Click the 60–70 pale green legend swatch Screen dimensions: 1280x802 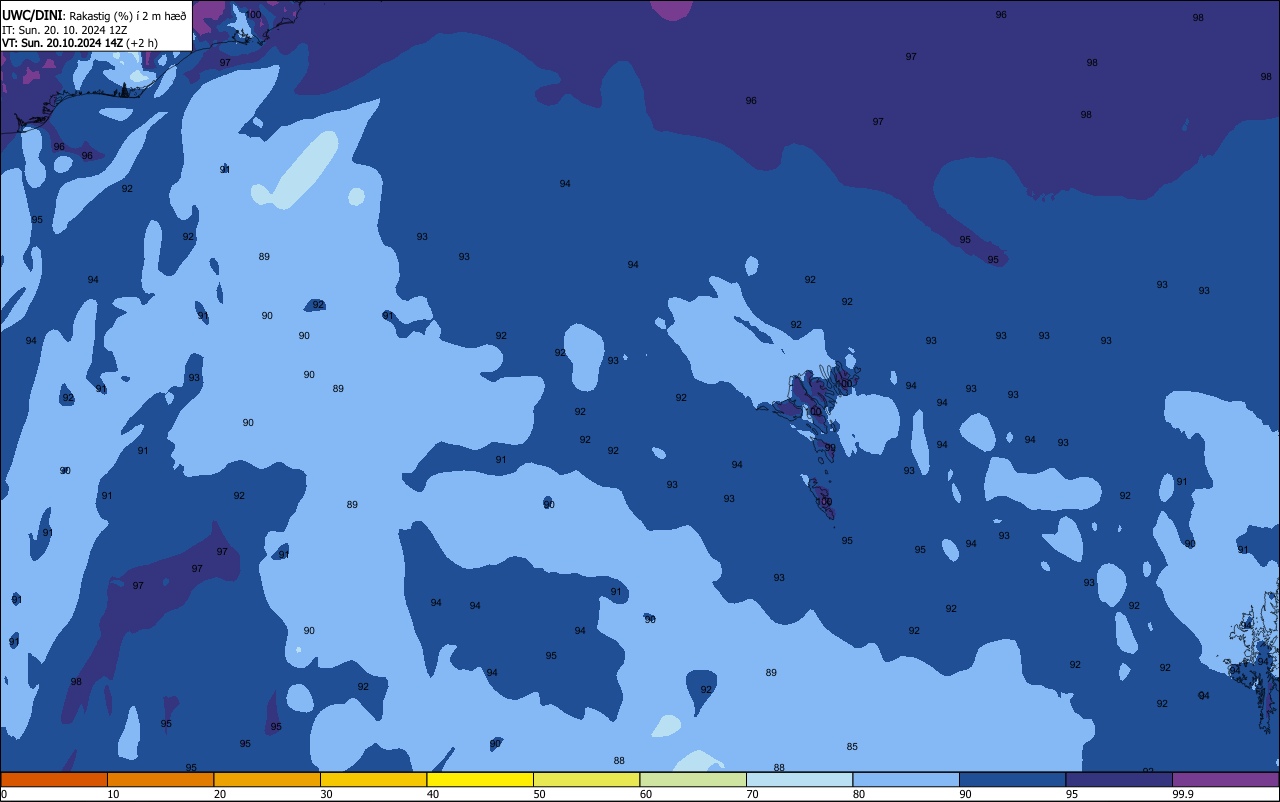pyautogui.click(x=693, y=779)
